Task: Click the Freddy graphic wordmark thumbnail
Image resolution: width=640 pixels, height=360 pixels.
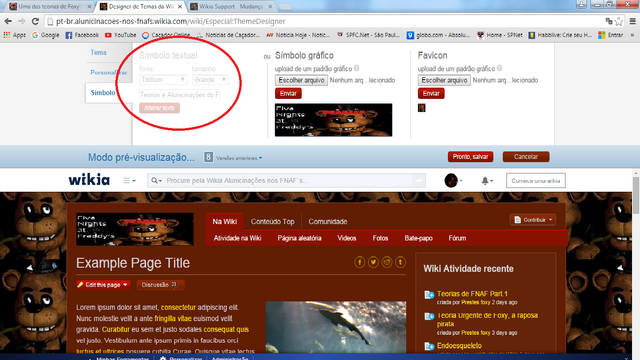Action: coord(333,120)
